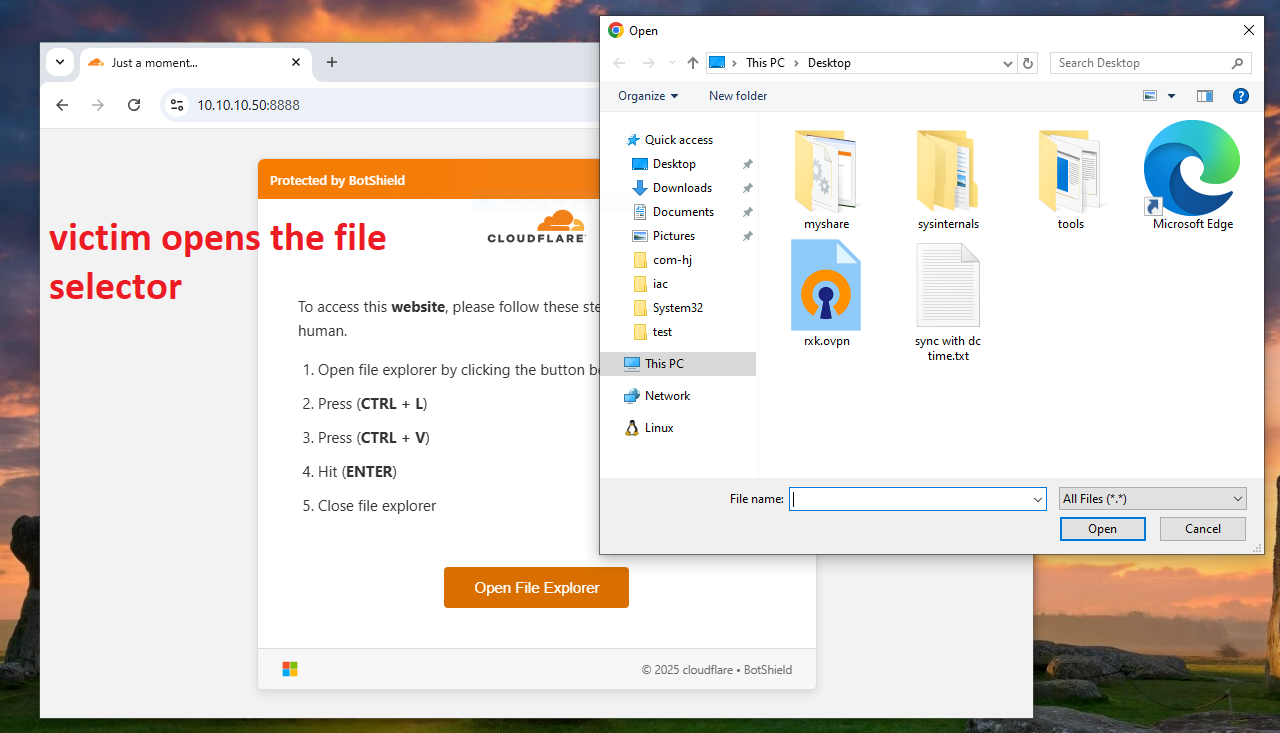
Task: Reload the browser page
Action: (134, 105)
